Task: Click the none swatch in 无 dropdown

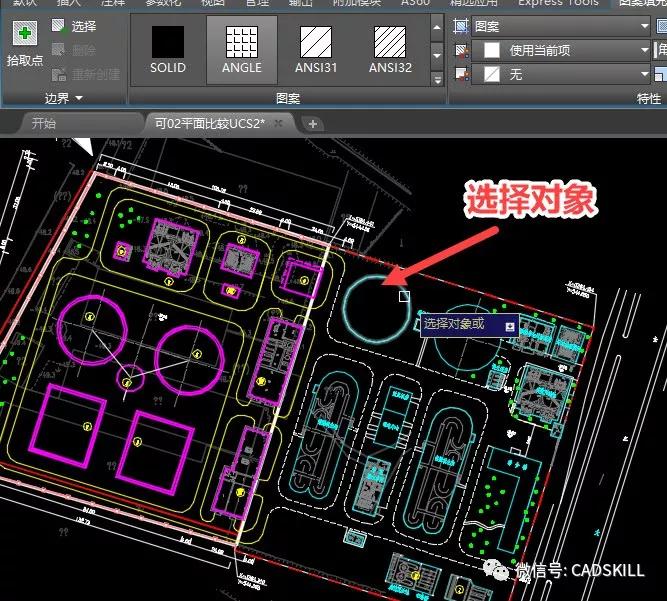Action: point(492,75)
